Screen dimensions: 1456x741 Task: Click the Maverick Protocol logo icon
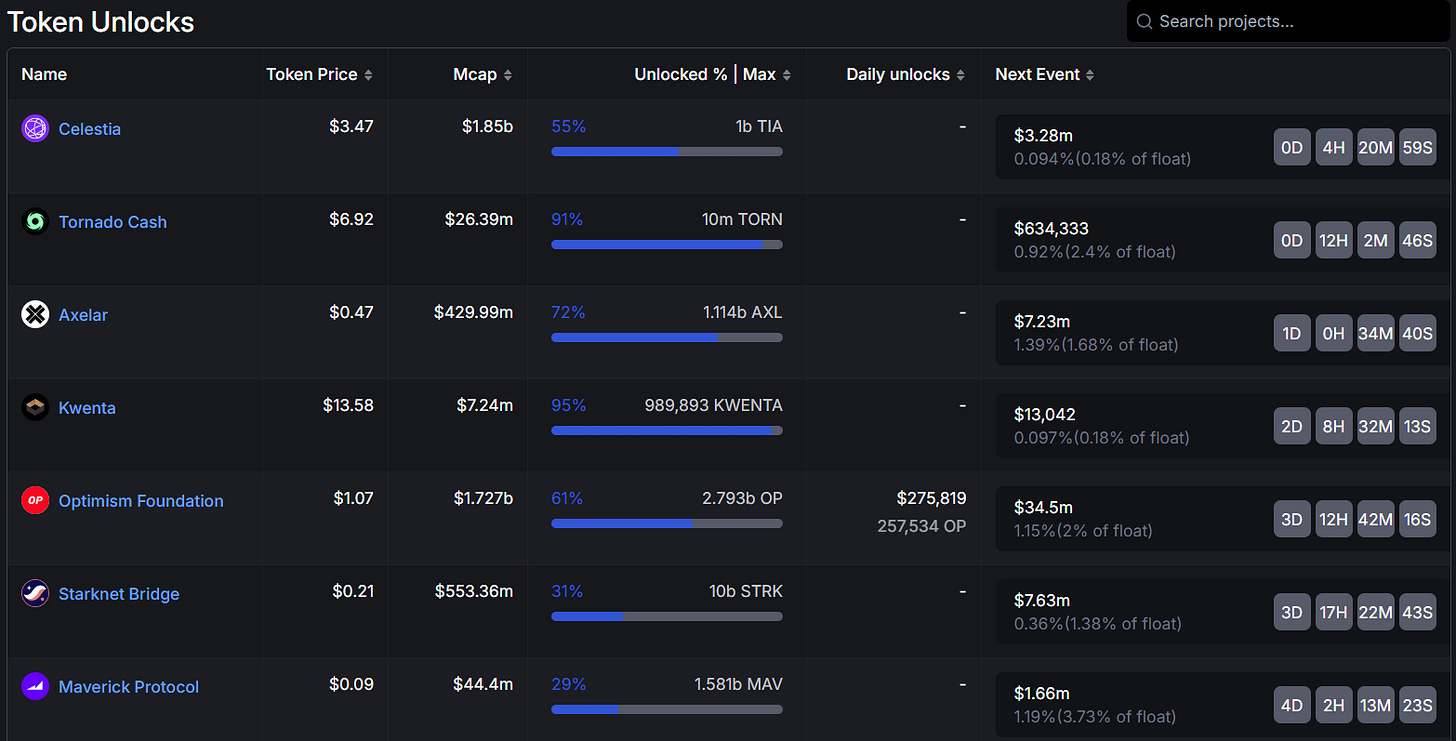[35, 686]
